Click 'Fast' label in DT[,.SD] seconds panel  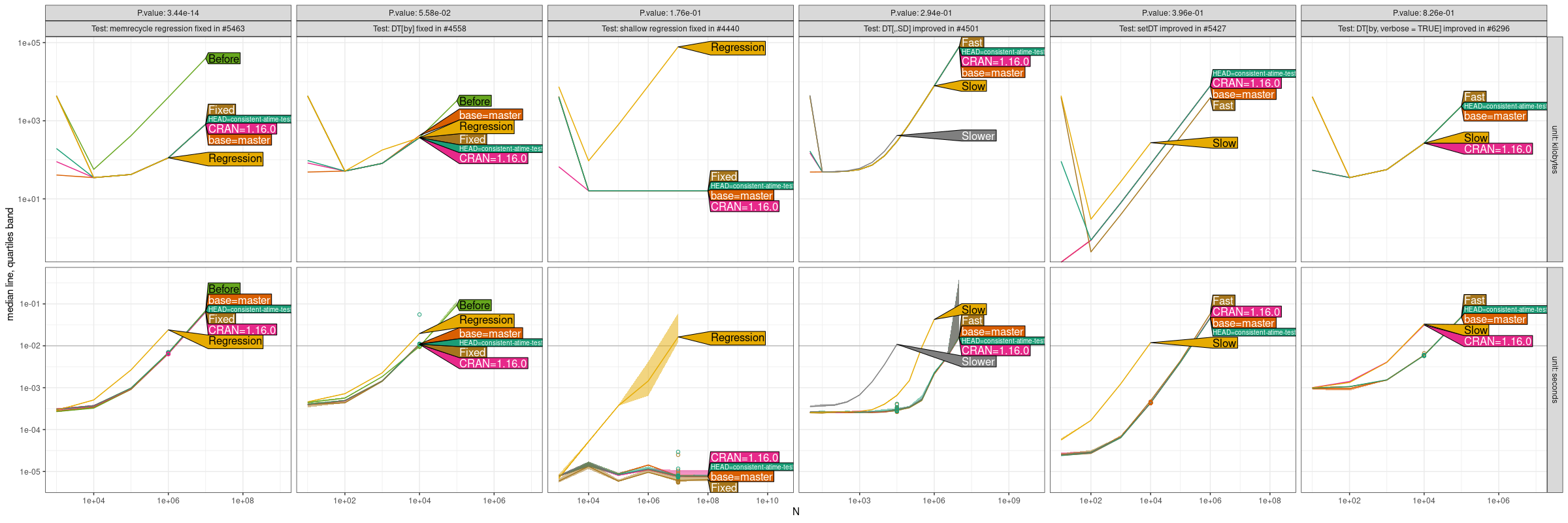coord(972,321)
